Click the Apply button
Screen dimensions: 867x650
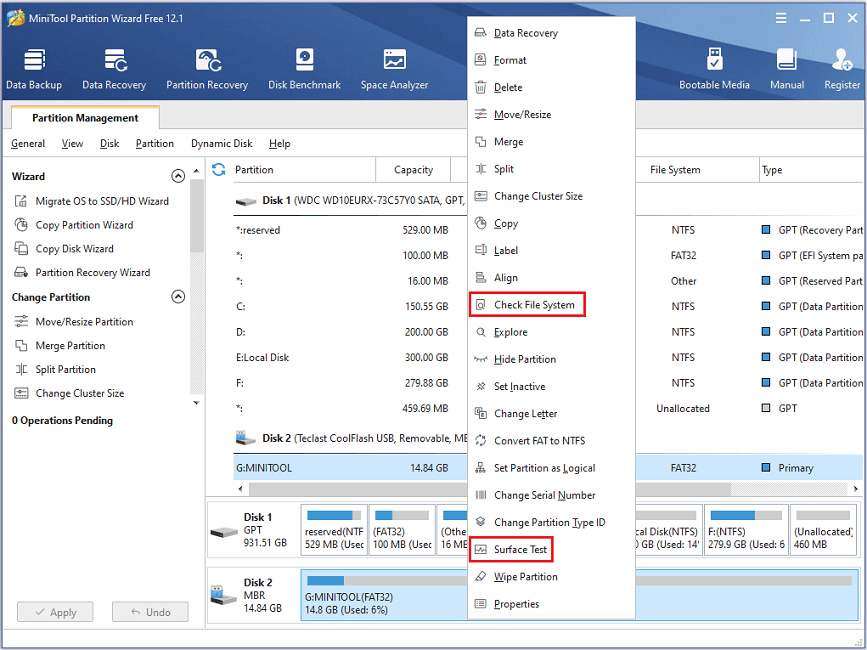pos(55,611)
